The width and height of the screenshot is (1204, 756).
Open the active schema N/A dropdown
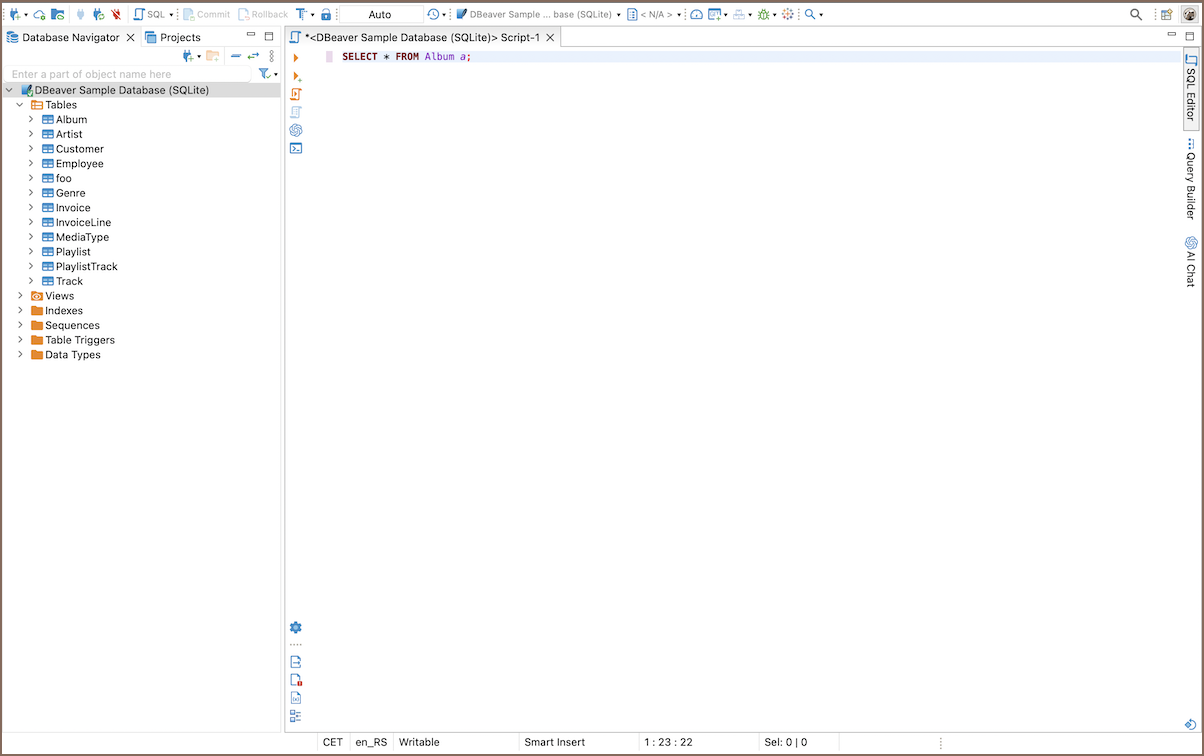655,15
